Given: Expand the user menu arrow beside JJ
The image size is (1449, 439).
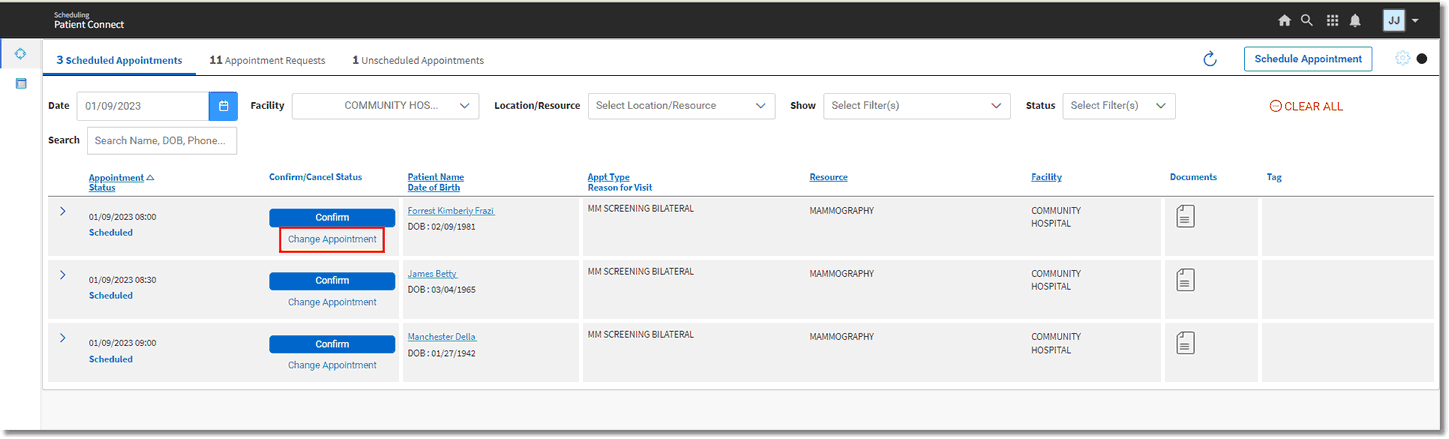Looking at the screenshot, I should 1416,21.
